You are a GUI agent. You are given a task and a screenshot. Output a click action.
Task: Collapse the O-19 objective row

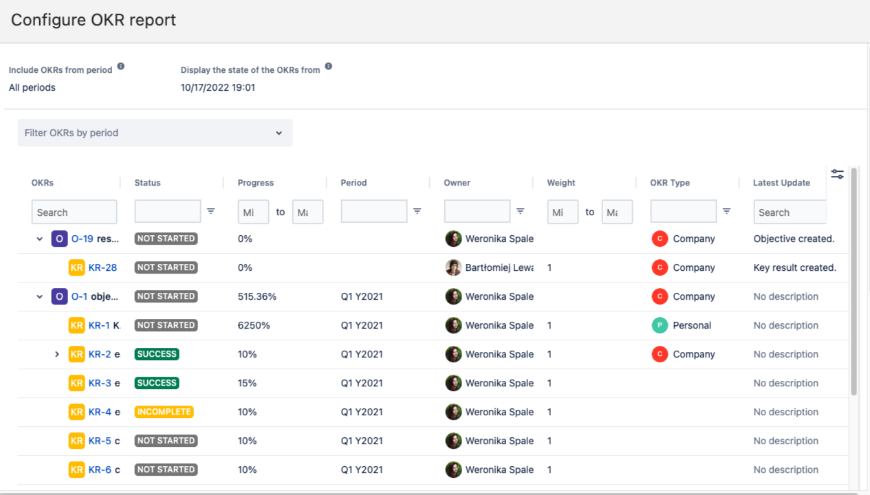point(40,239)
